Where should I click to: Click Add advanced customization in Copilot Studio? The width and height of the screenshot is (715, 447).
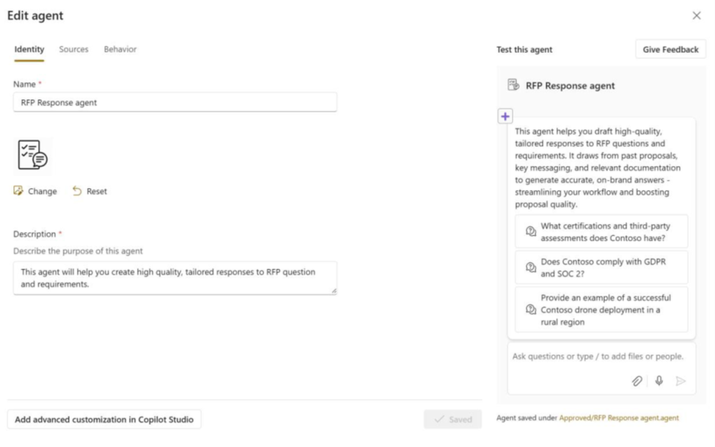pos(104,419)
